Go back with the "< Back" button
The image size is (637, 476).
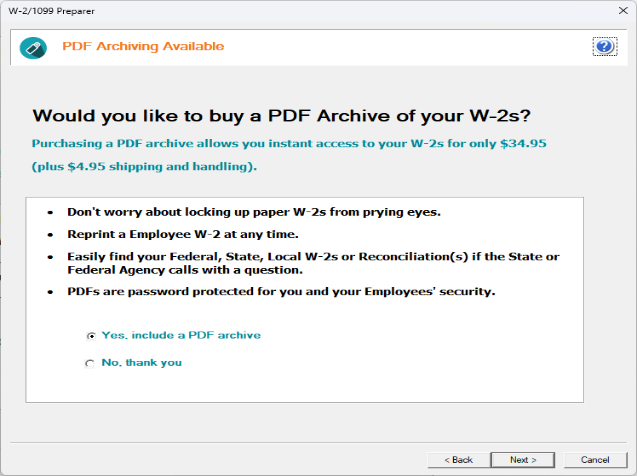(x=457, y=459)
